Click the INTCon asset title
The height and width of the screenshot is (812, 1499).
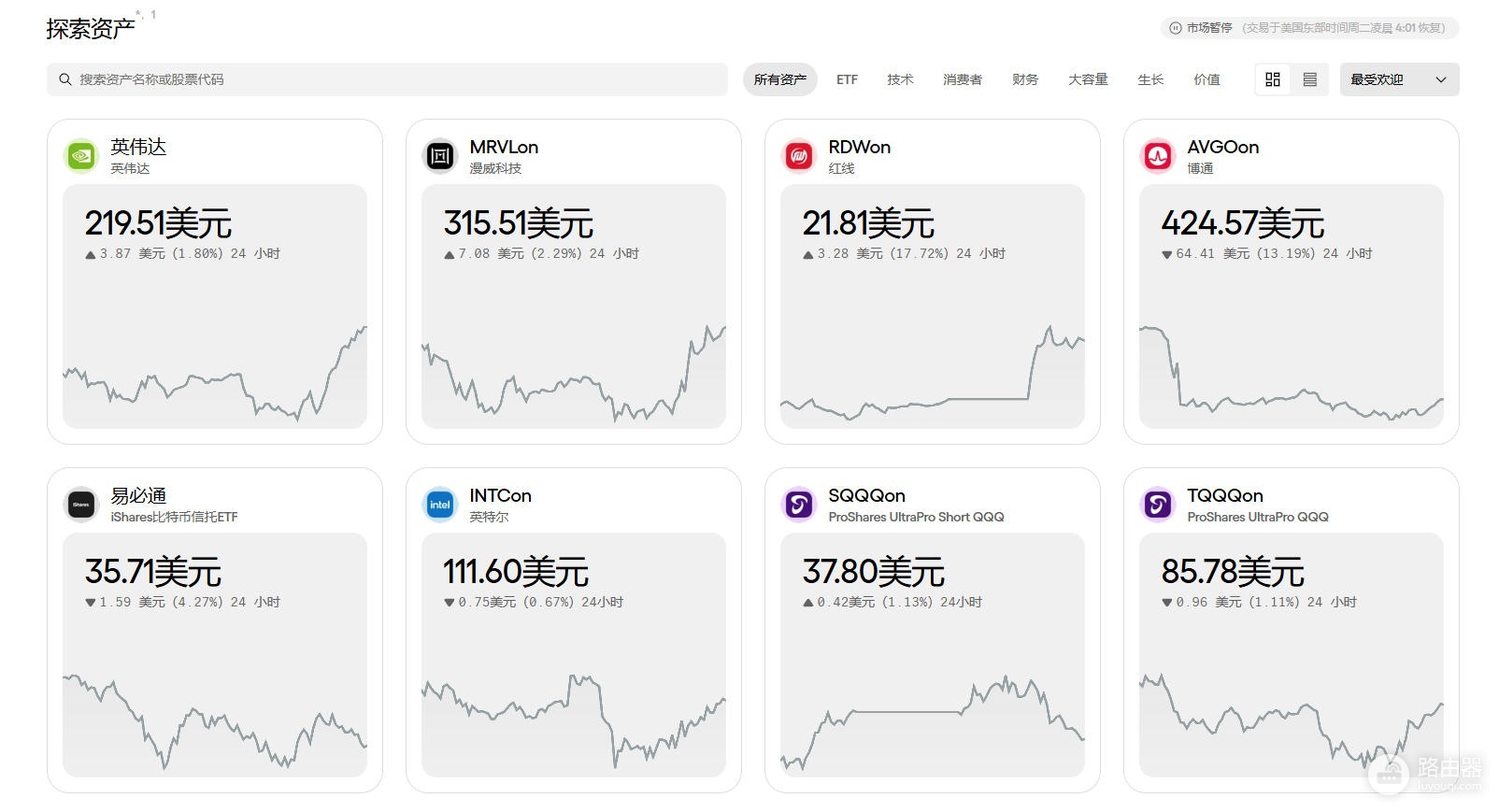[500, 495]
